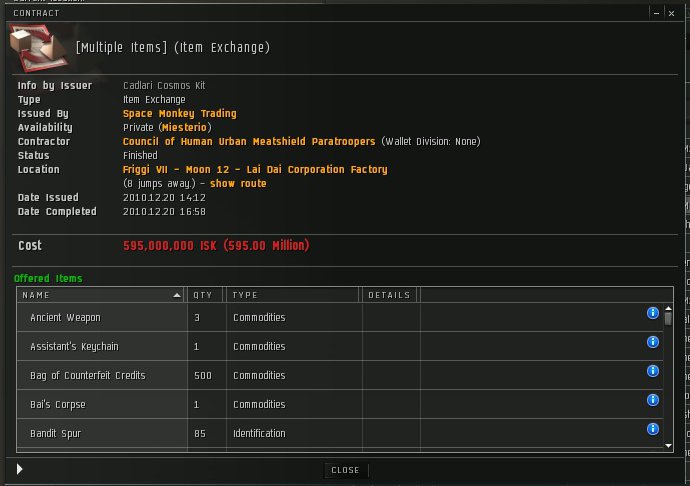Click the offered items scrollbar handle
The height and width of the screenshot is (486, 690).
668,318
